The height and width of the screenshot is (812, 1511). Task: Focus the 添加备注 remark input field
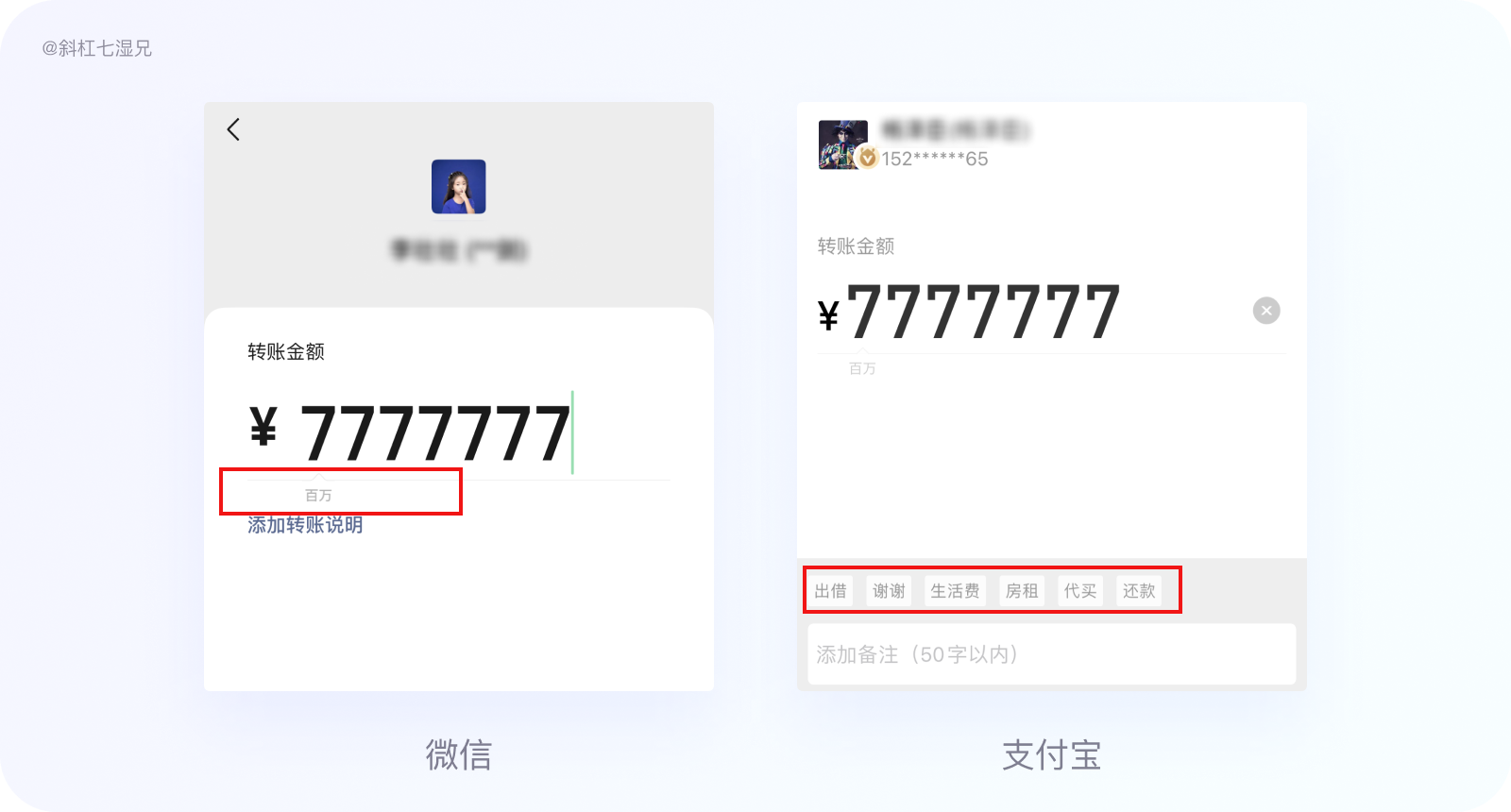(x=1052, y=654)
